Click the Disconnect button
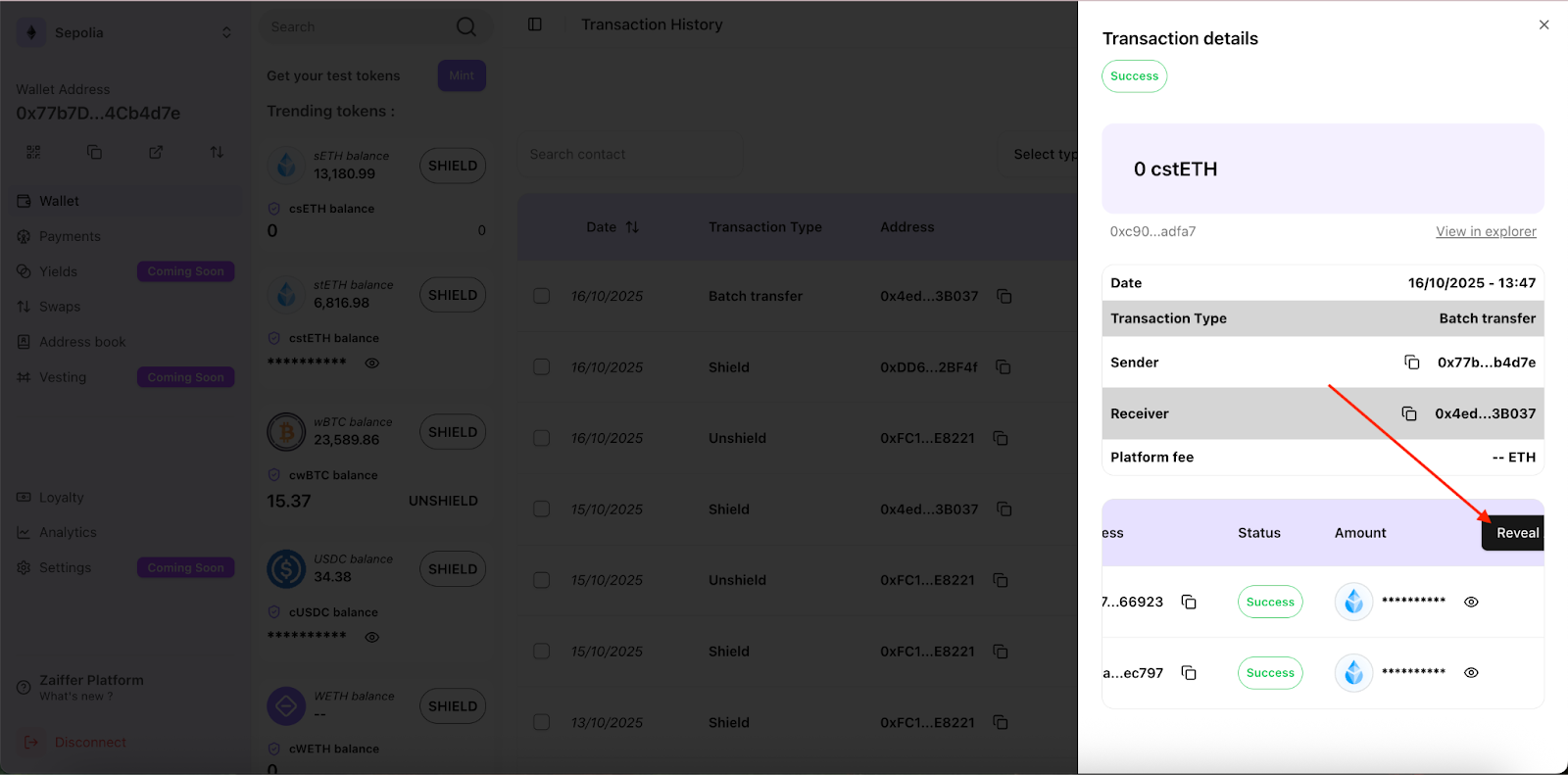Viewport: 1568px width, 775px height. pyautogui.click(x=75, y=743)
